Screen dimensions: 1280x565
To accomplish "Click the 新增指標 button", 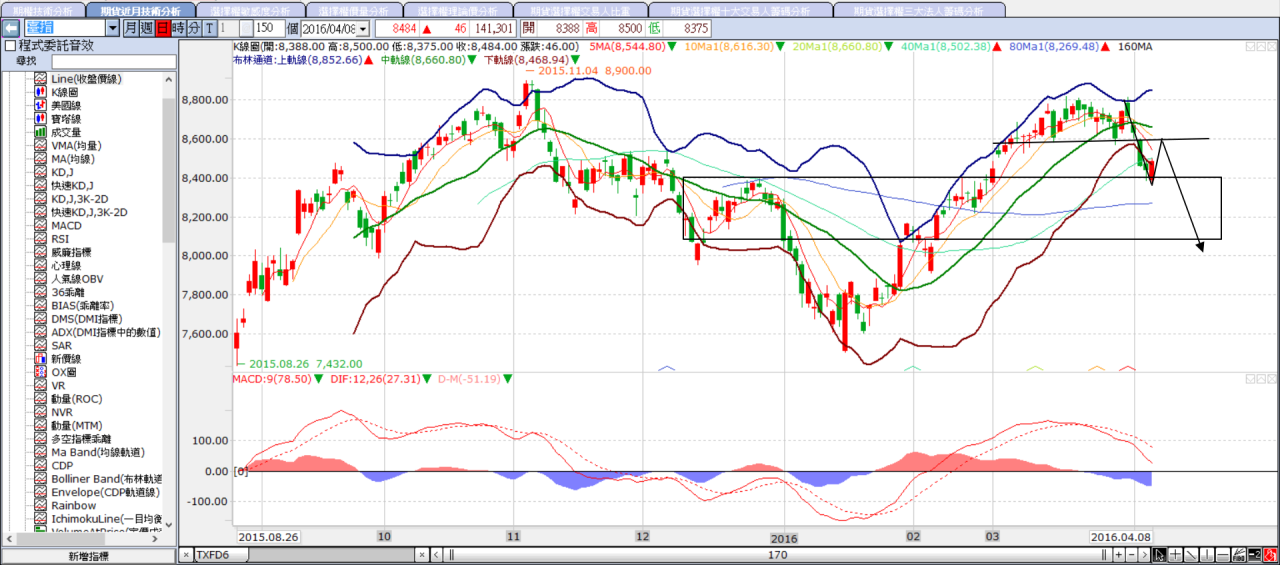I will (88, 555).
